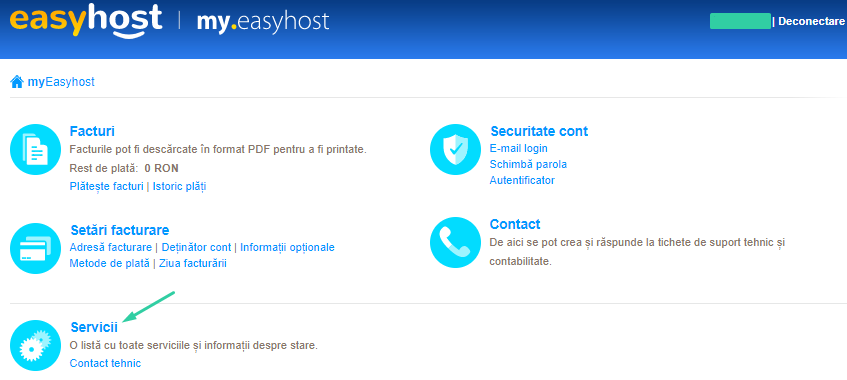Click the Securitate cont shield icon
Image resolution: width=847 pixels, height=380 pixels.
tap(455, 149)
